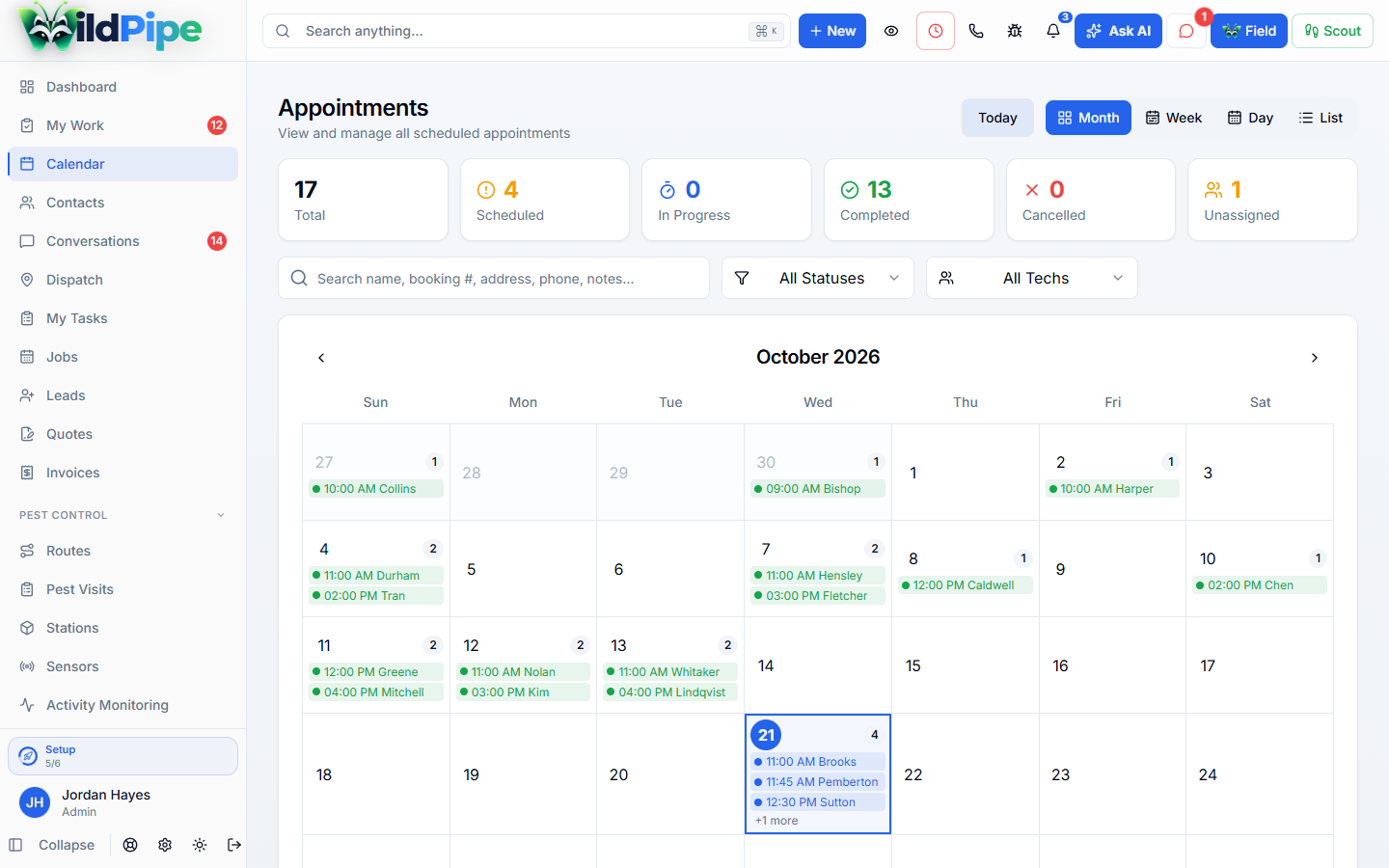Viewport: 1389px width, 868px height.
Task: Open the Setup 5/6 progress card
Action: coord(123,756)
